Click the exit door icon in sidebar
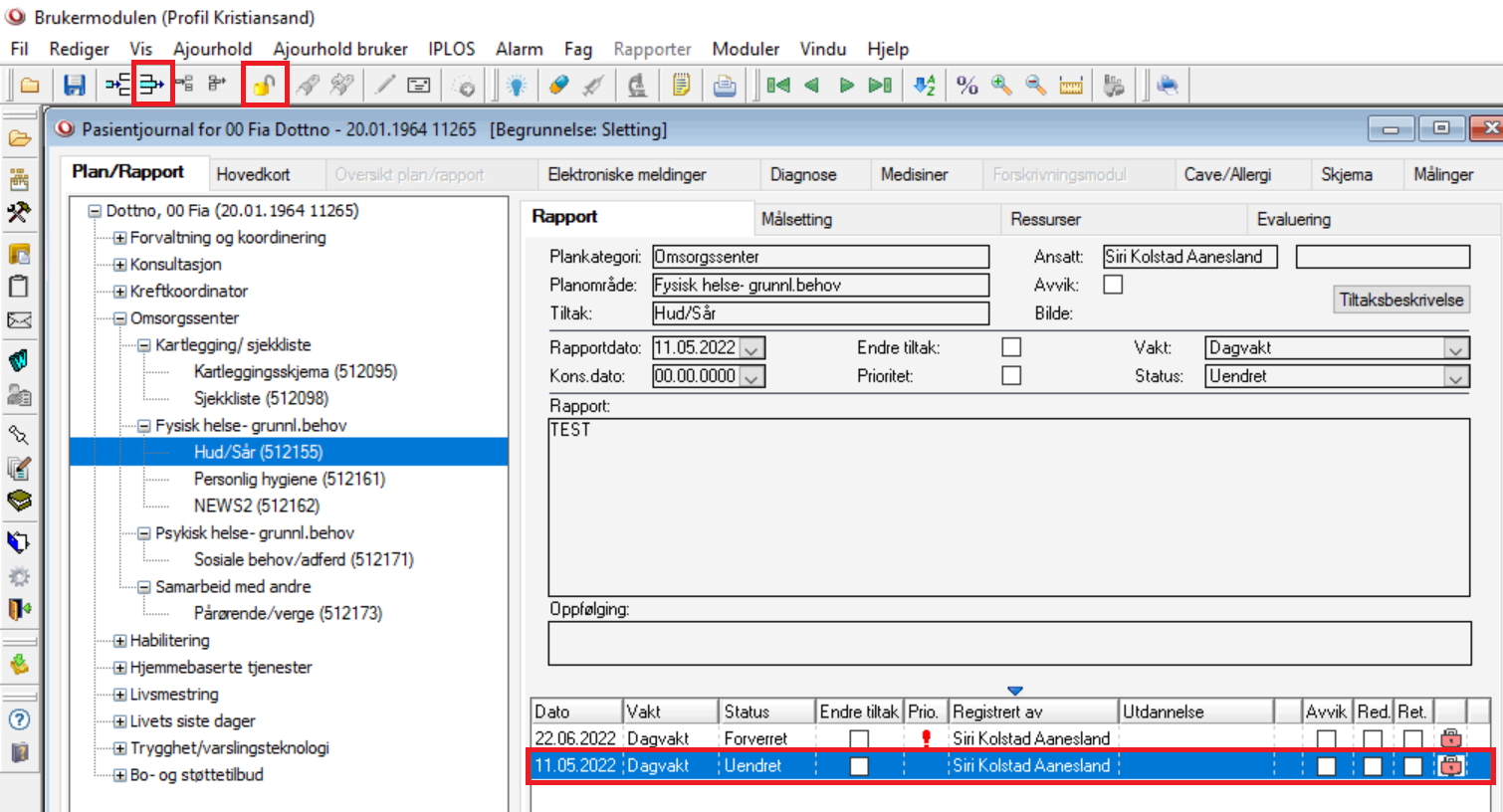The height and width of the screenshot is (812, 1503). coord(19,608)
